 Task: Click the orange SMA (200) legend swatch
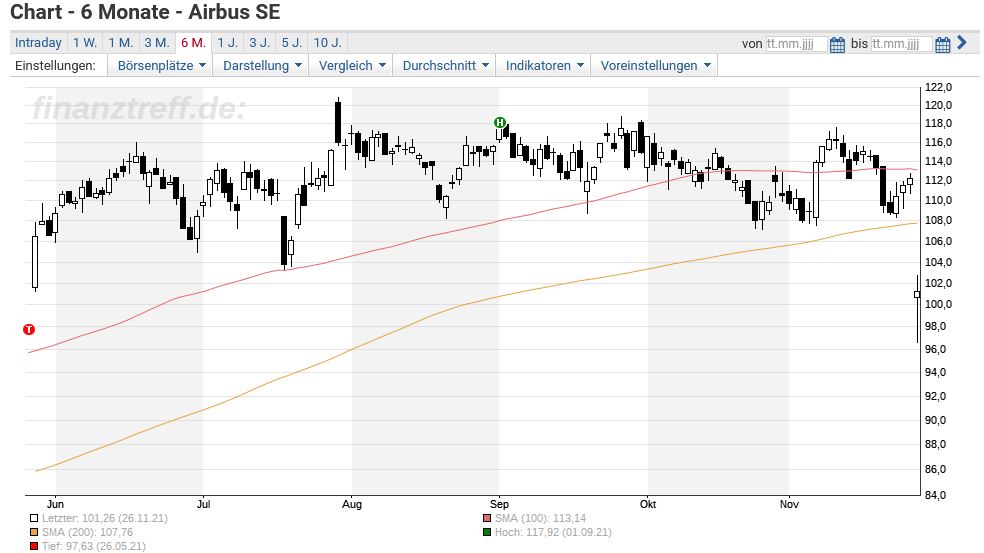coord(34,533)
